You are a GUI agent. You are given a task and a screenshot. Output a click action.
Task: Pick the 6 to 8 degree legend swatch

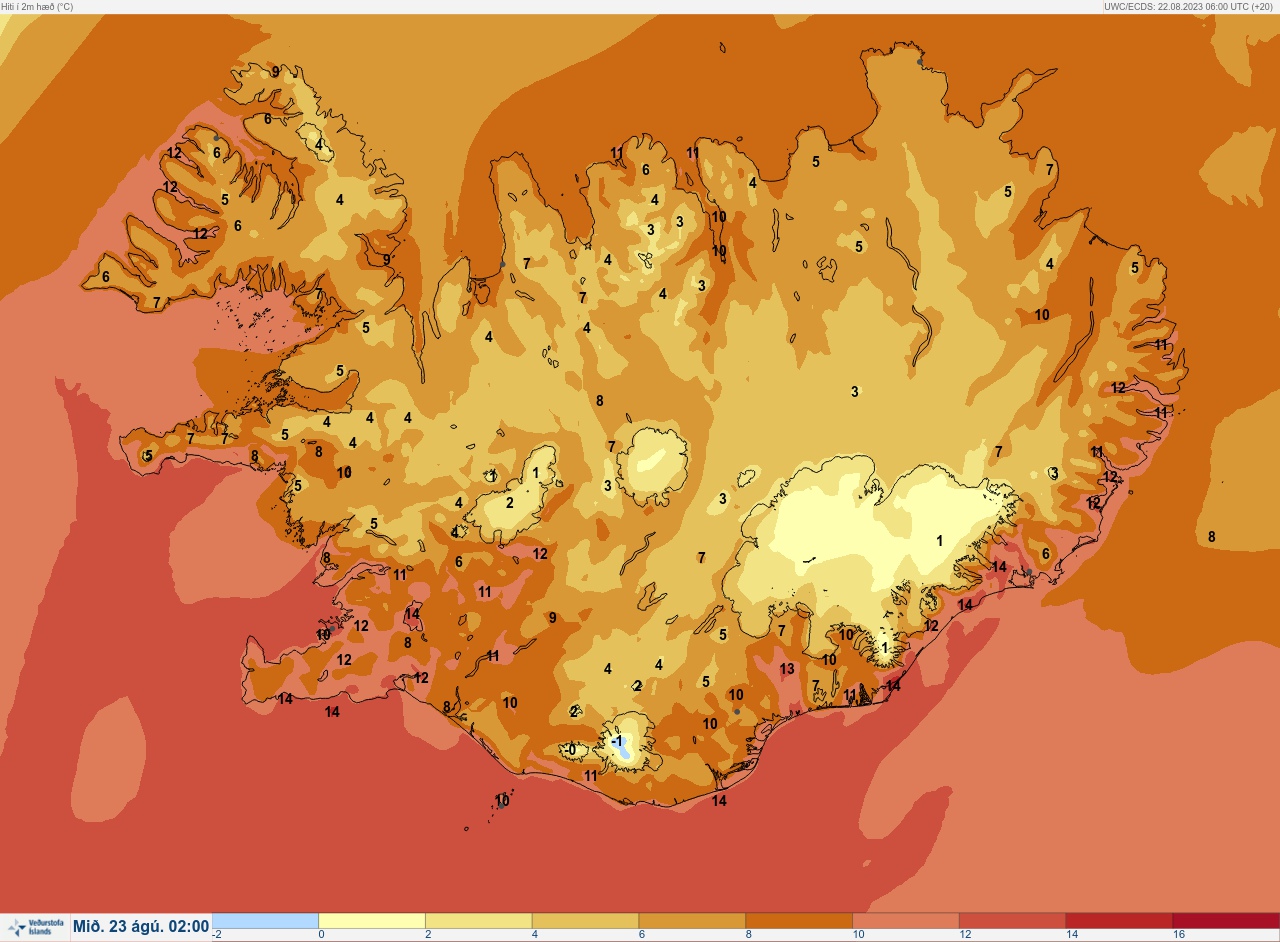click(x=692, y=920)
